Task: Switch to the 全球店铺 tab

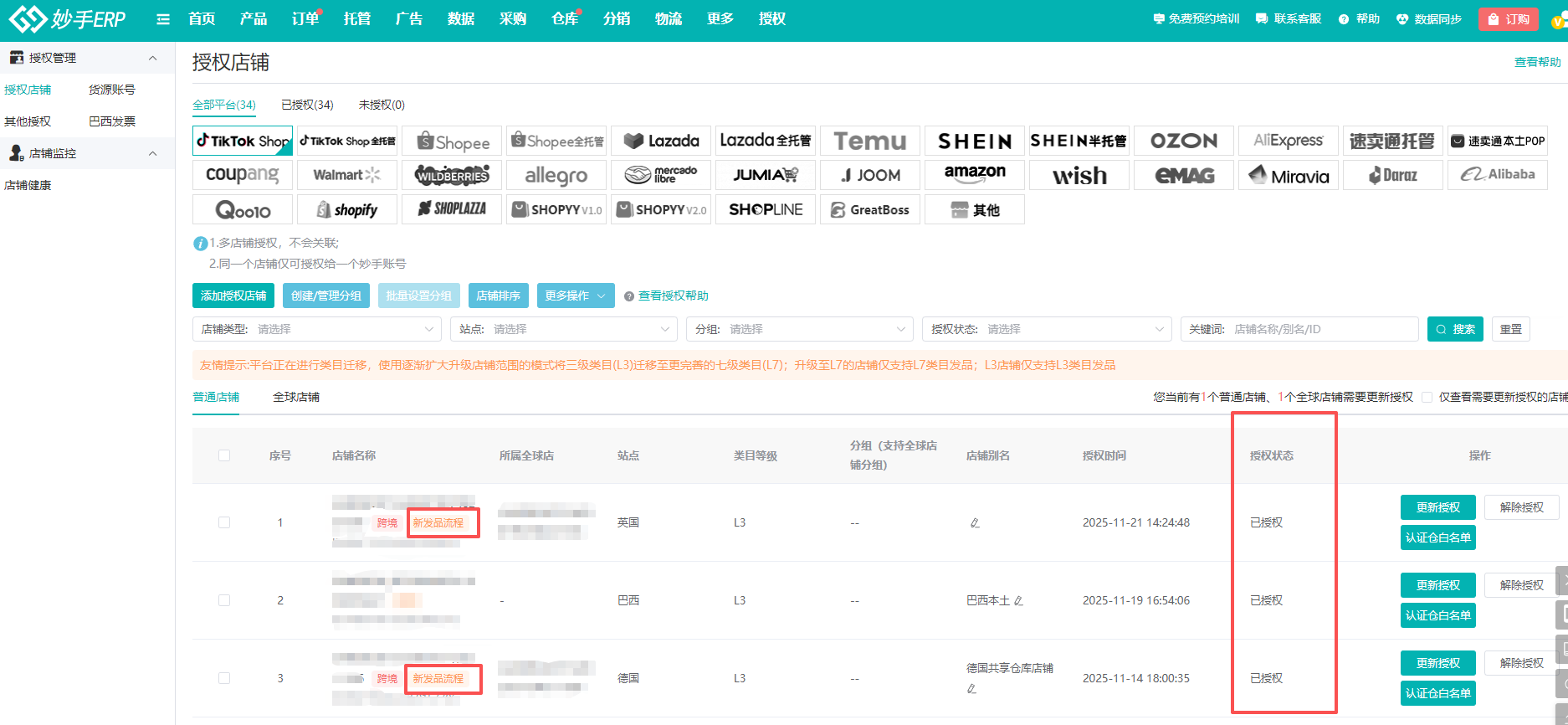Action: click(x=296, y=397)
